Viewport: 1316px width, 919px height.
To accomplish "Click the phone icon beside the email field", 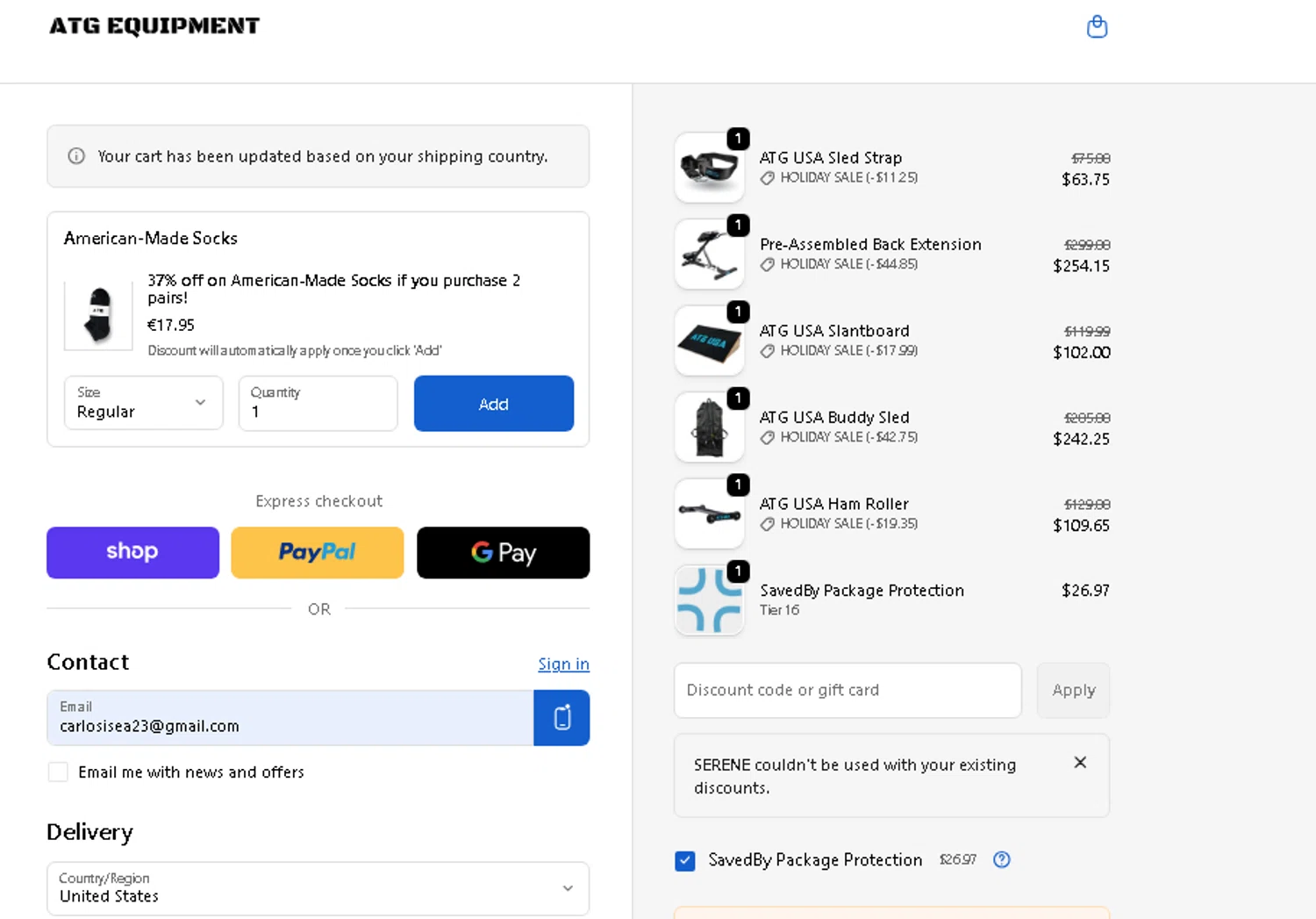I will click(561, 718).
